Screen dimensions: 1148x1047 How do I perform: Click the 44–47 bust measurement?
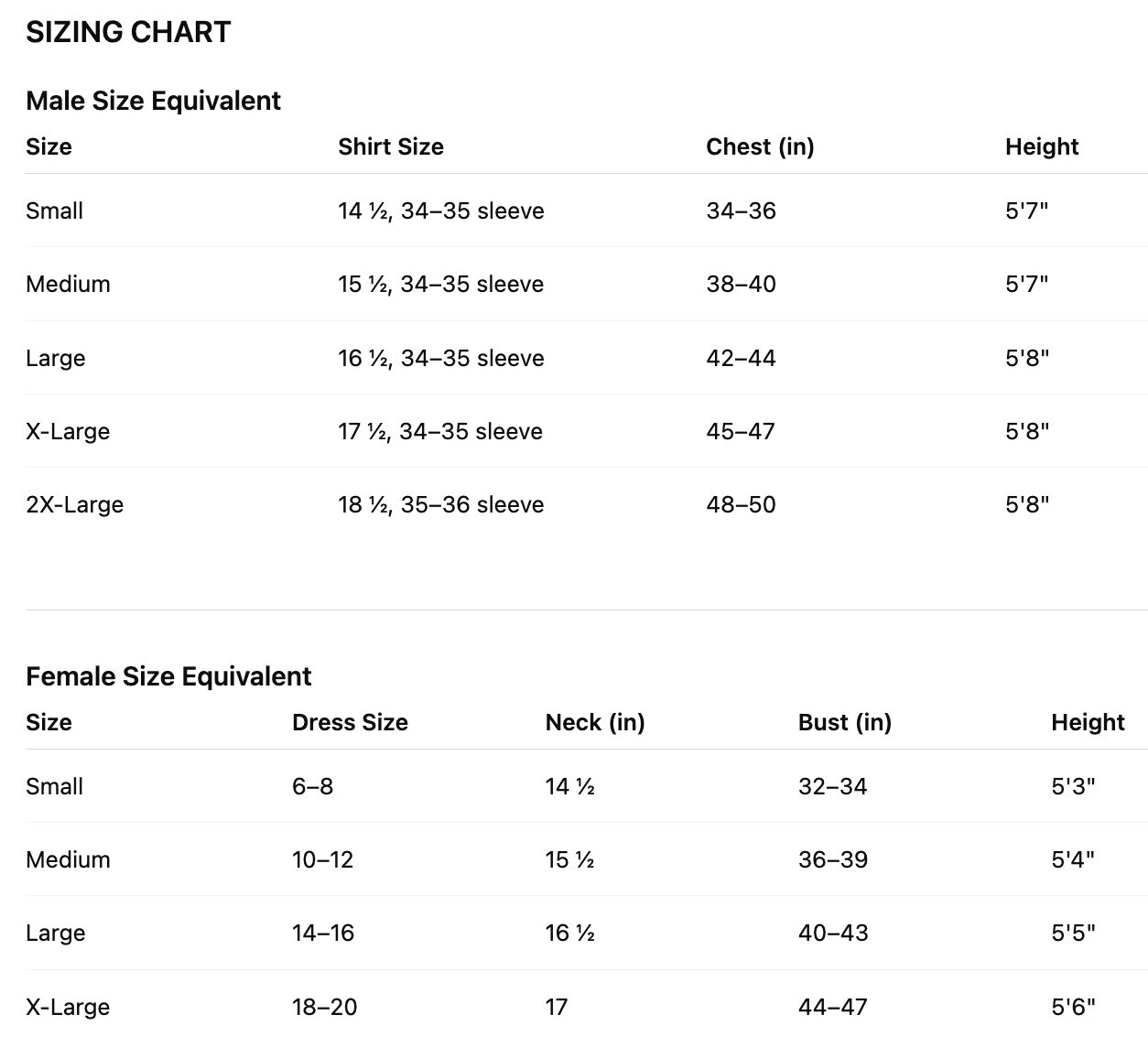coord(833,1007)
